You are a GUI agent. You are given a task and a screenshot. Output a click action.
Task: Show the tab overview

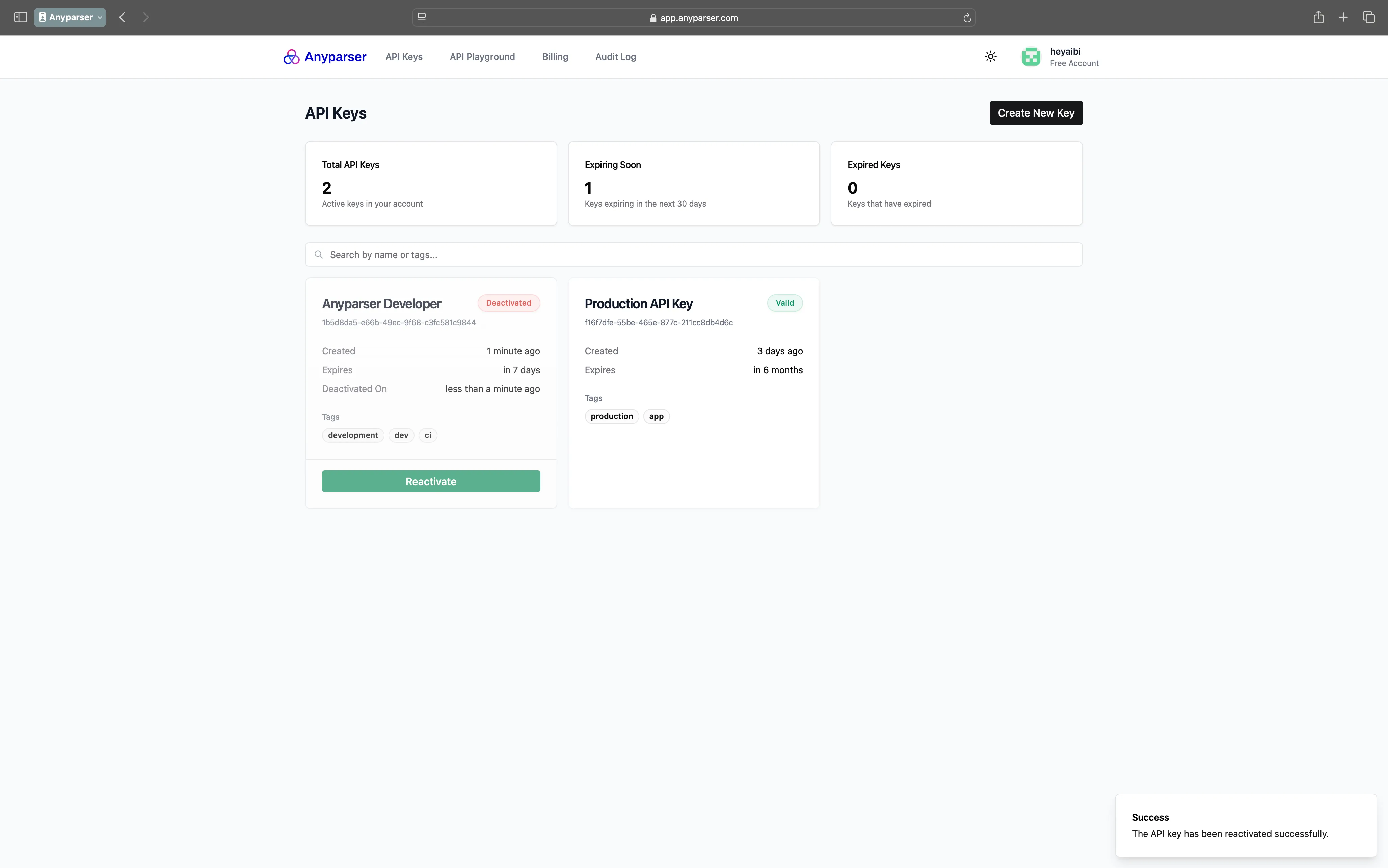1369,17
